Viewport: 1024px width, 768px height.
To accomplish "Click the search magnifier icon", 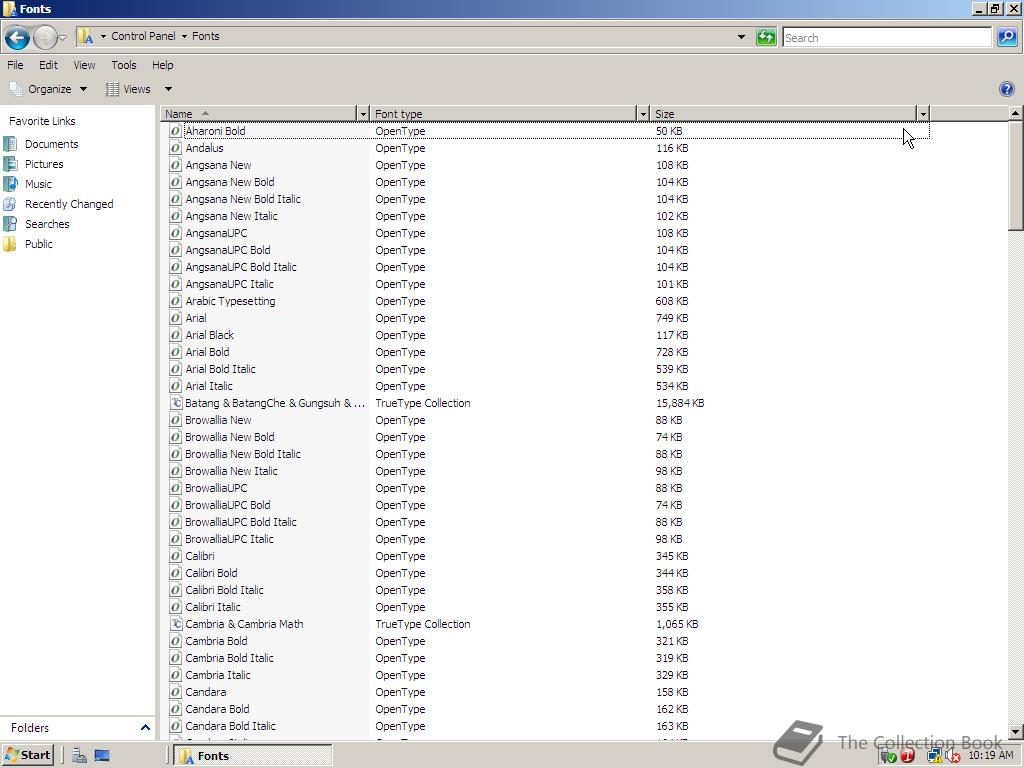I will [x=1007, y=37].
